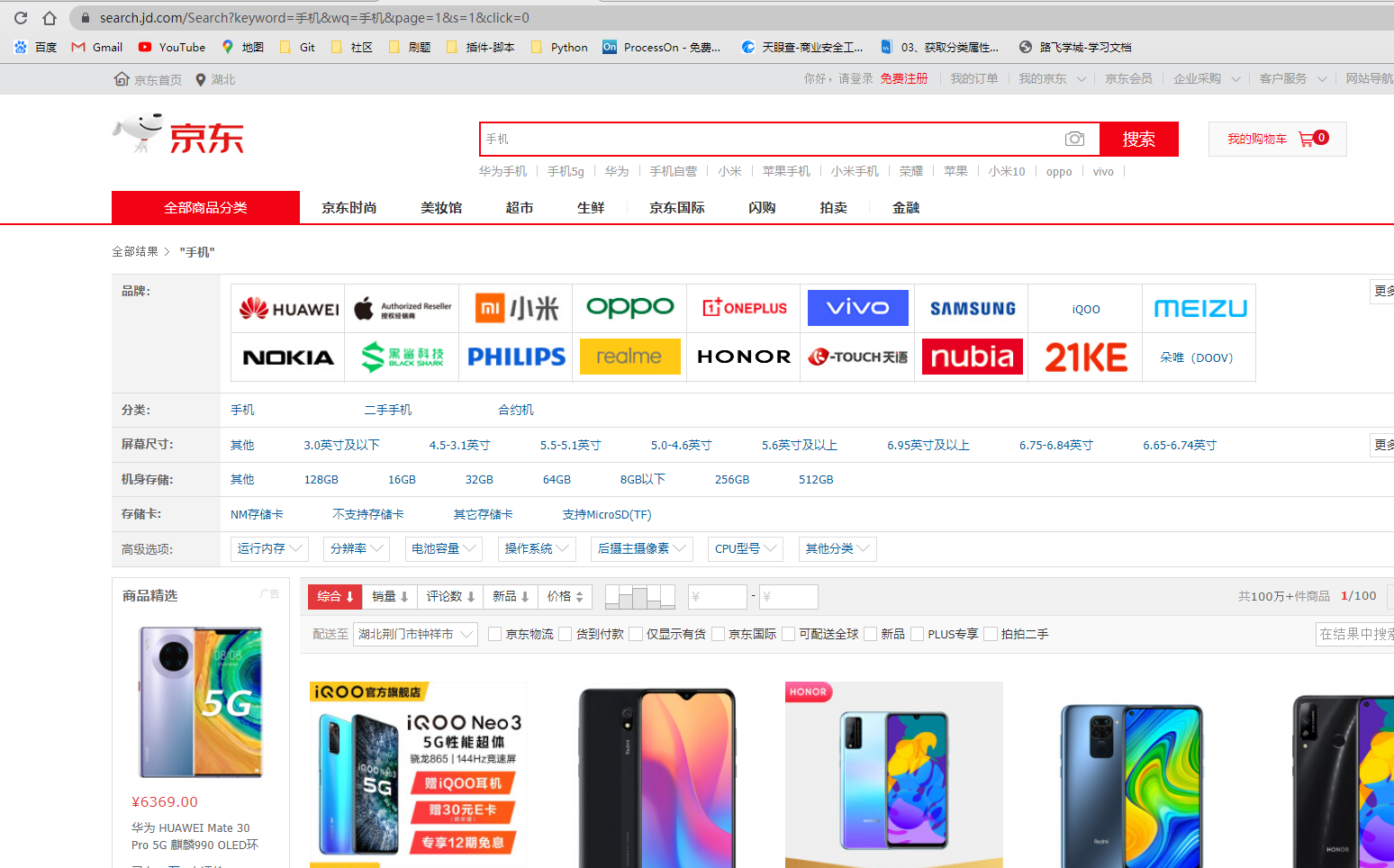This screenshot has width=1394, height=868.
Task: Check the 可配送全球 checkbox
Action: [x=788, y=634]
